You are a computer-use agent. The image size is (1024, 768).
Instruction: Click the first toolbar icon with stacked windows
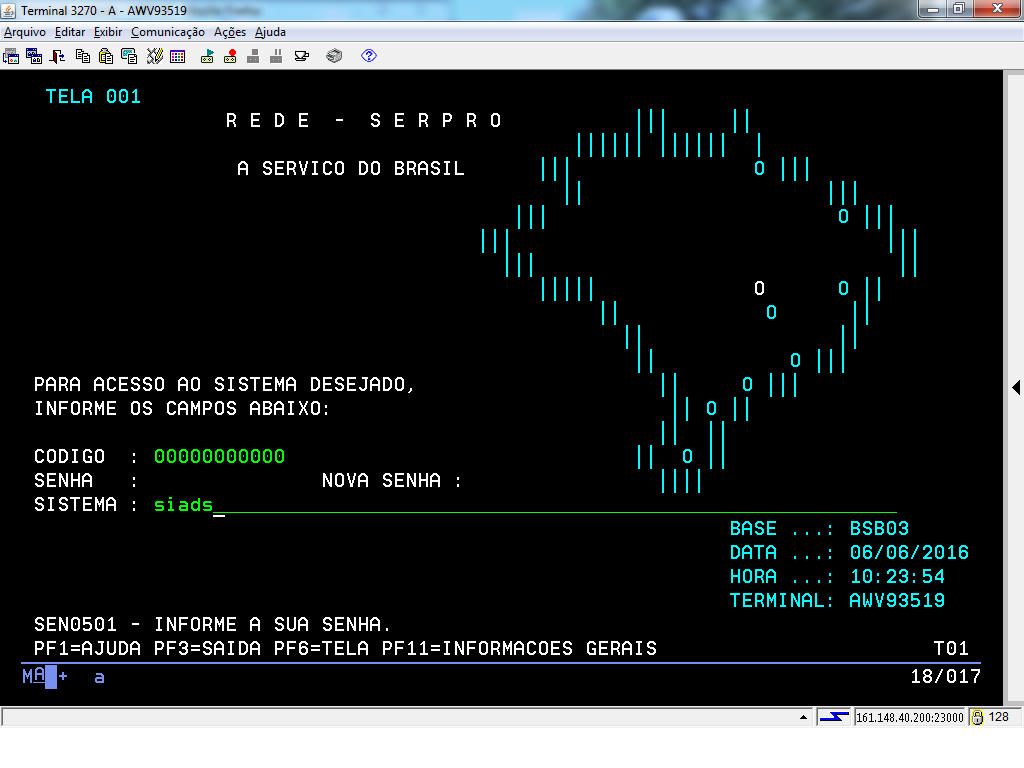11,56
